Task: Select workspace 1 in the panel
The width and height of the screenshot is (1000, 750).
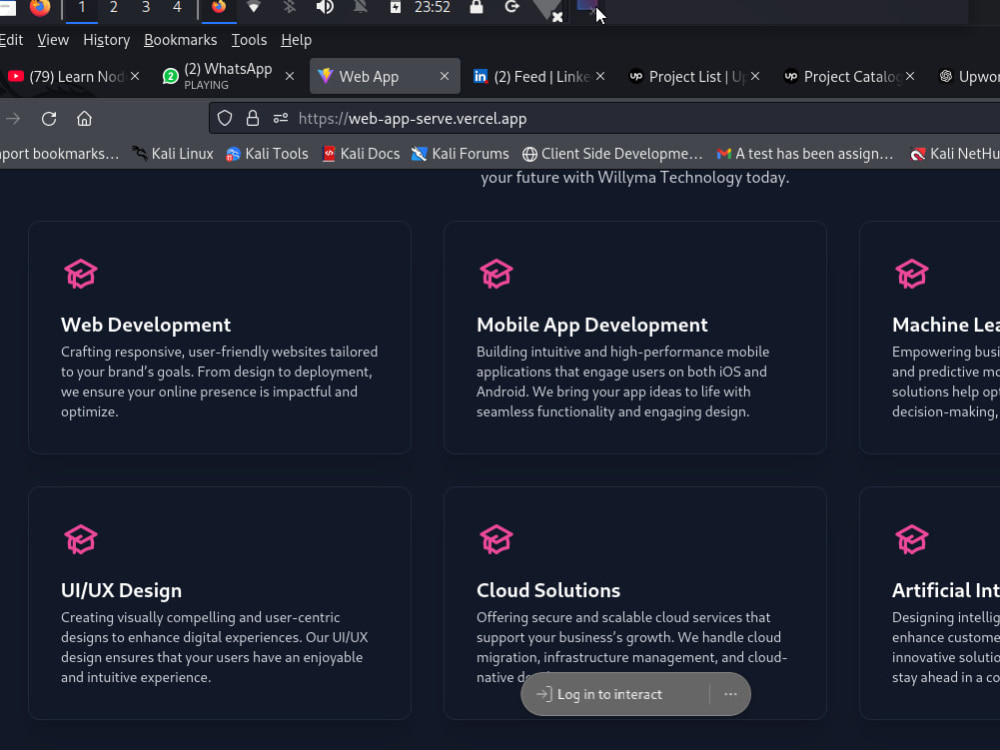Action: [82, 8]
